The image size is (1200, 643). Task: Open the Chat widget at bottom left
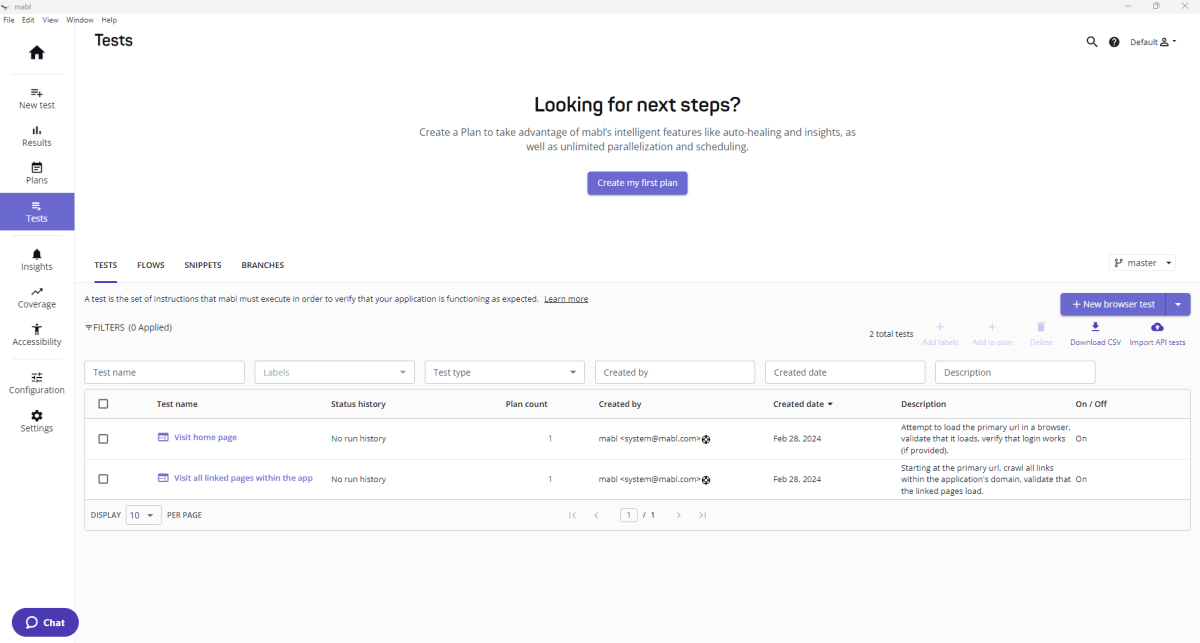tap(44, 622)
